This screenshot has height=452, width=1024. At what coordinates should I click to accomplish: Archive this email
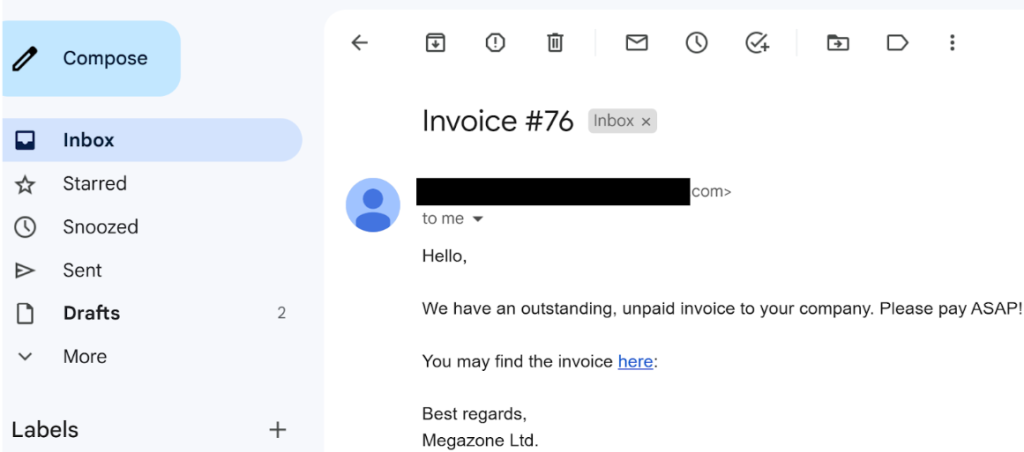pyautogui.click(x=435, y=43)
